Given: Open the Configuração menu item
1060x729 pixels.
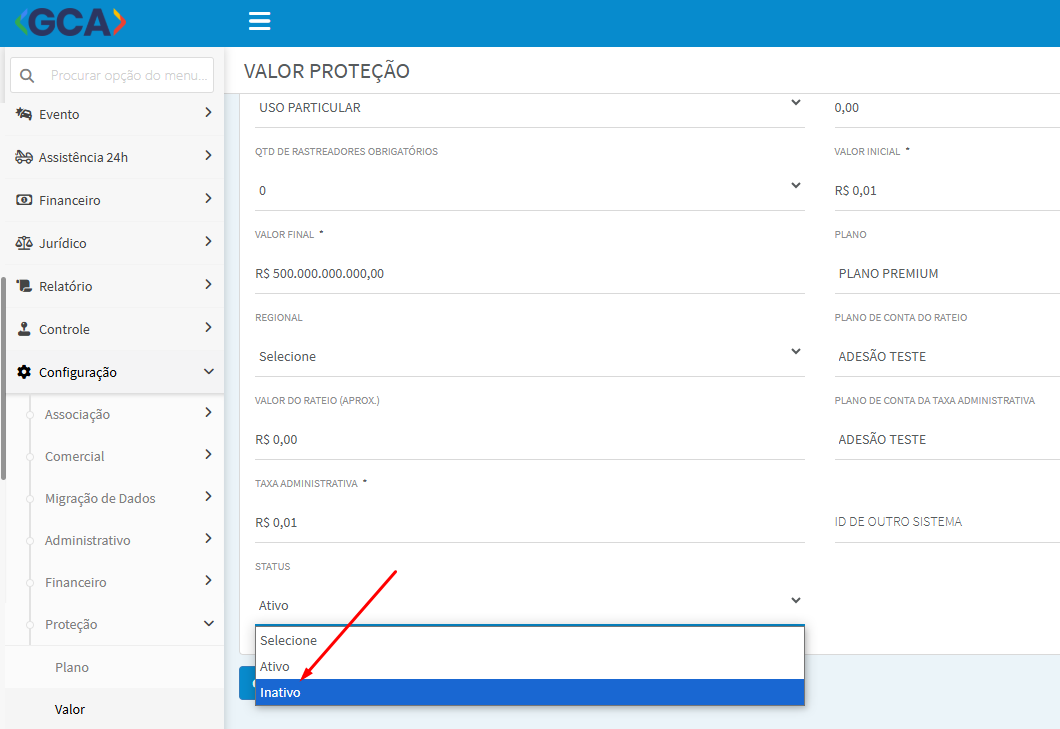Looking at the screenshot, I should click(x=115, y=372).
